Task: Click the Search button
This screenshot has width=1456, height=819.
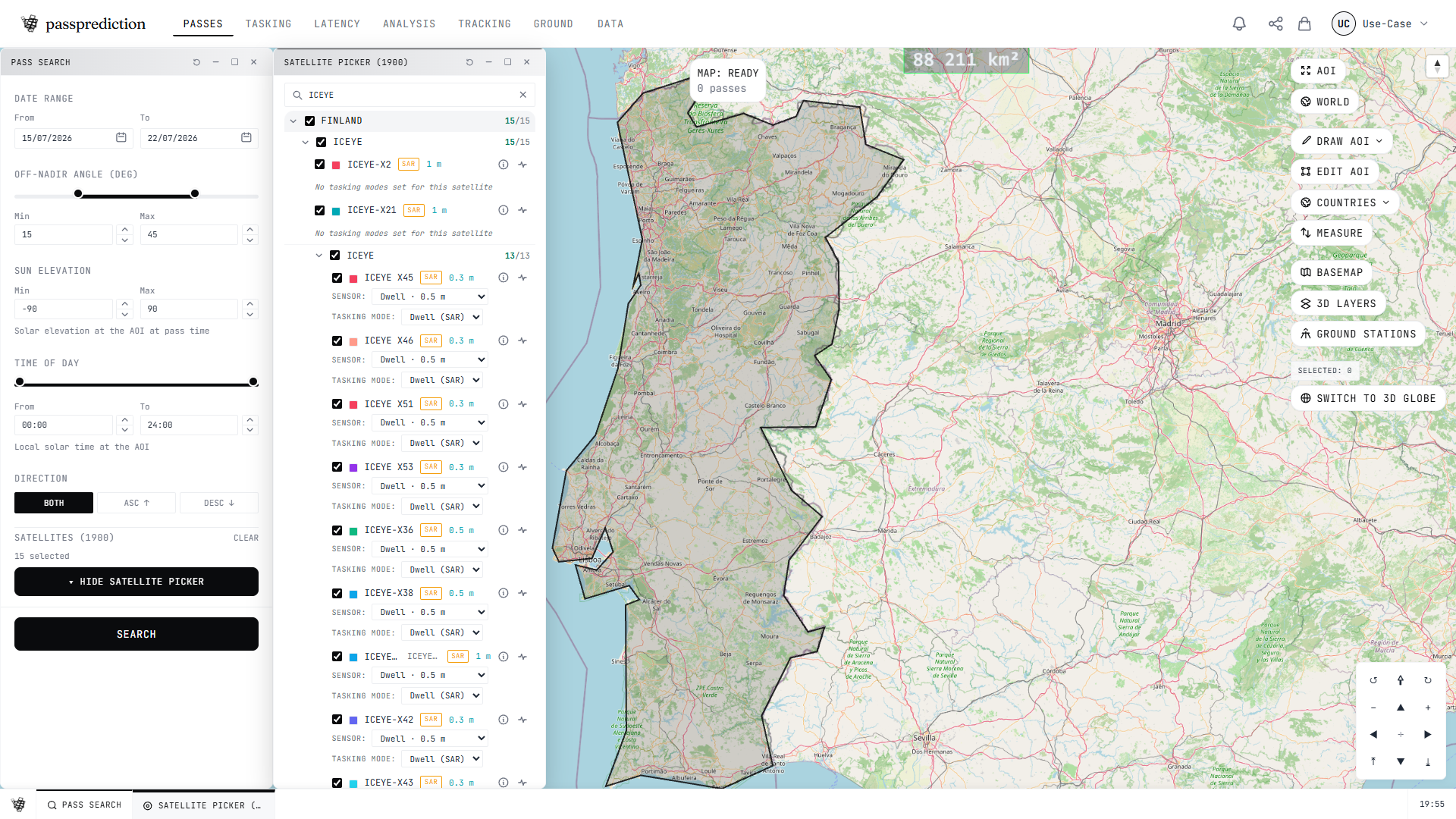Action: coord(136,634)
